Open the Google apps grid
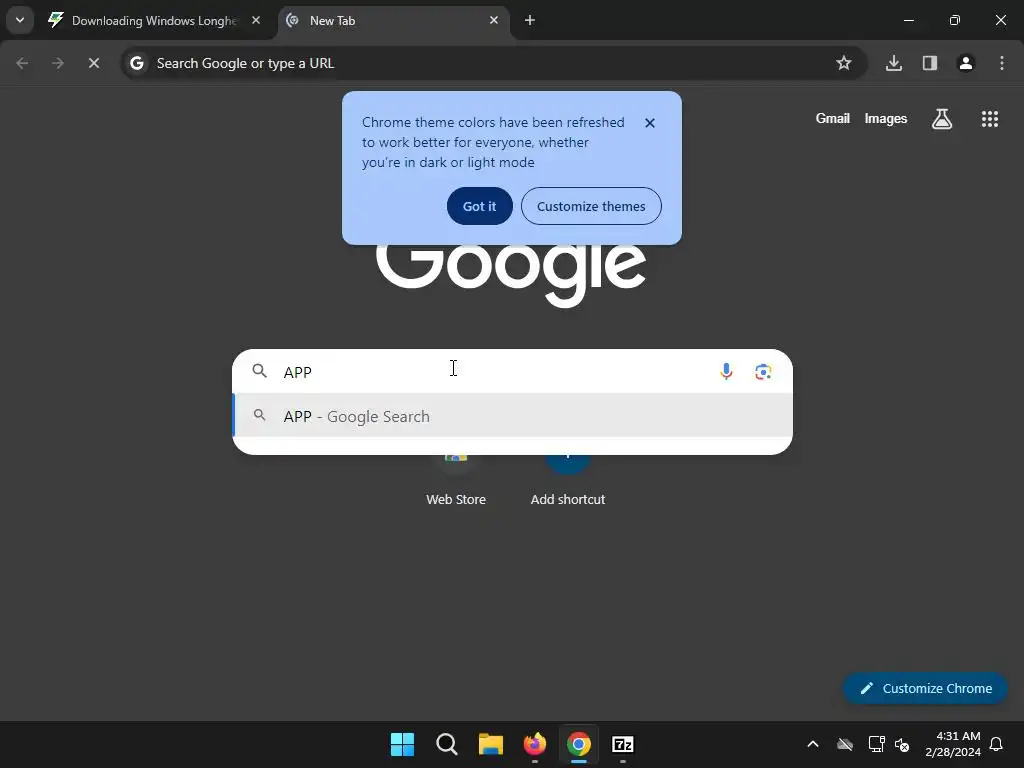 [990, 119]
